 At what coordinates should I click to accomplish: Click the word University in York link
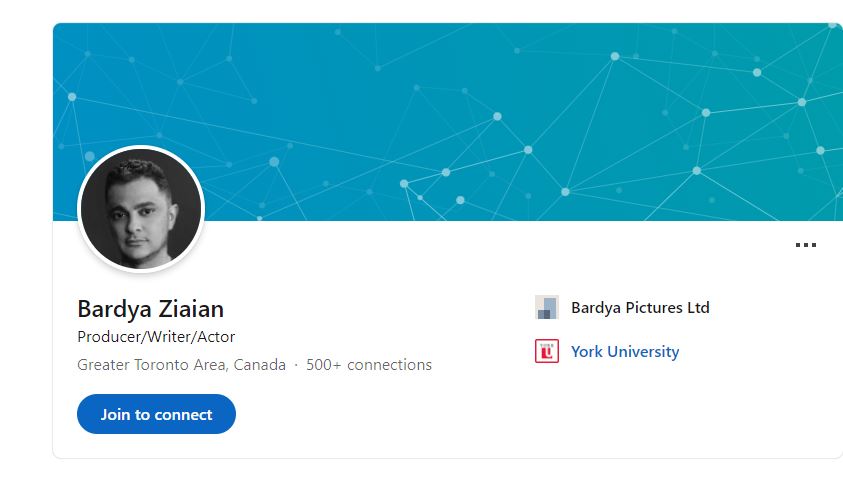click(x=643, y=352)
